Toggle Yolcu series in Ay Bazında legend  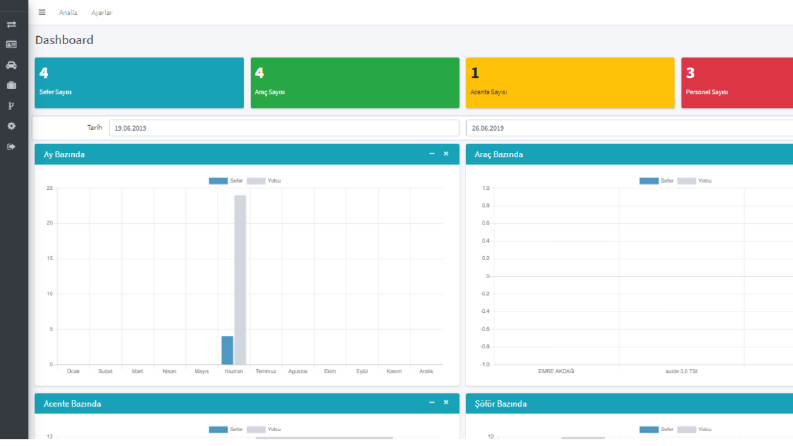click(x=263, y=181)
